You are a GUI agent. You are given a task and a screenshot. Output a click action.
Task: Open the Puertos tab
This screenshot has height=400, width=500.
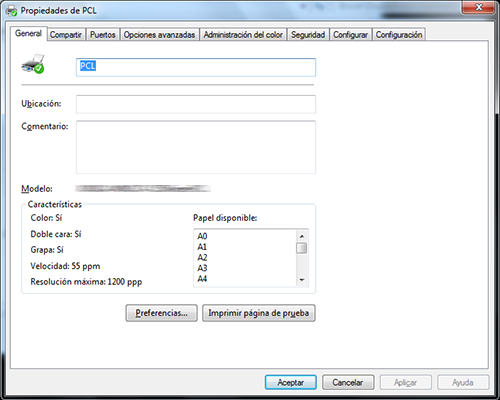(103, 35)
